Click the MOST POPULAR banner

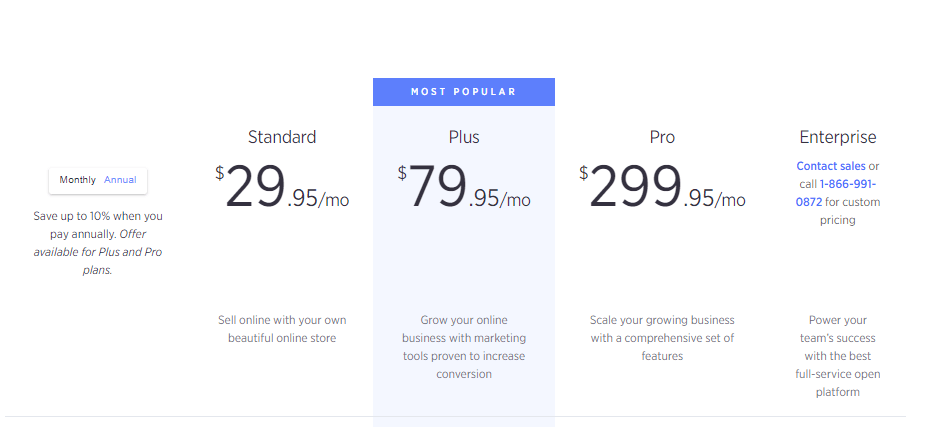(464, 92)
